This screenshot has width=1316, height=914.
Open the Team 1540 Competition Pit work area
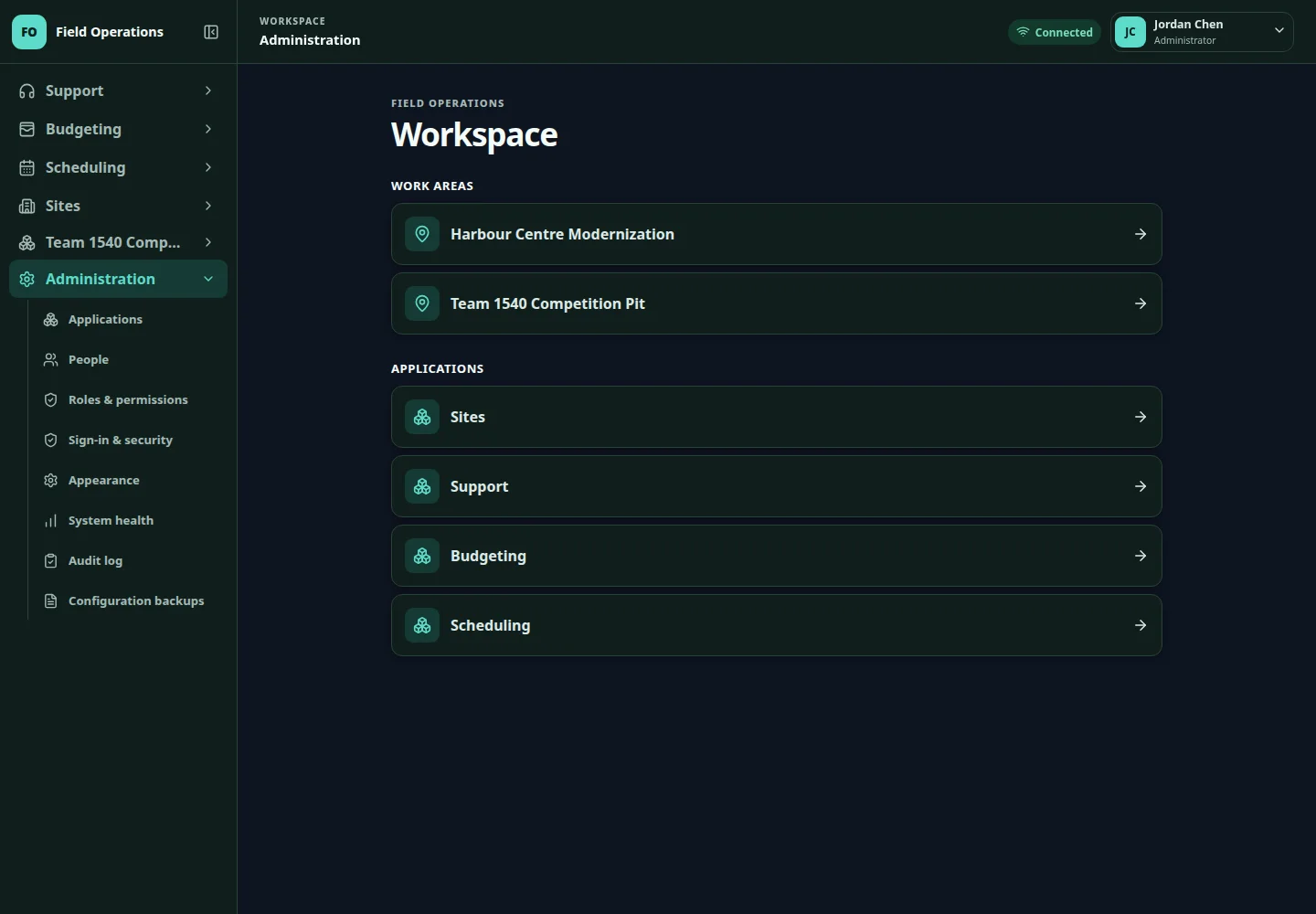click(x=777, y=303)
